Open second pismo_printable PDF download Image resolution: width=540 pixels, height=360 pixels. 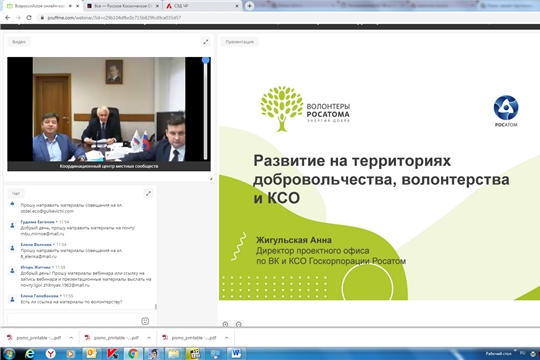112,338
